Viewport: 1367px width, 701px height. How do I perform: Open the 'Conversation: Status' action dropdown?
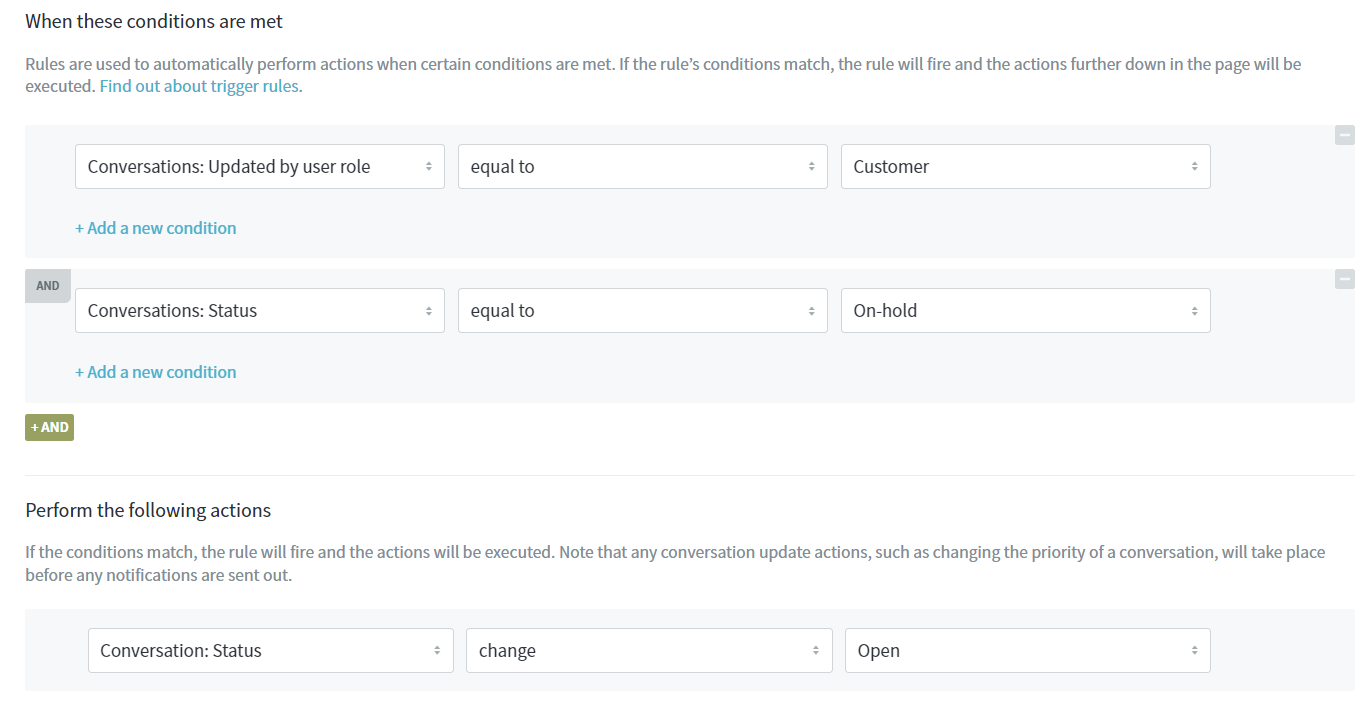click(270, 651)
